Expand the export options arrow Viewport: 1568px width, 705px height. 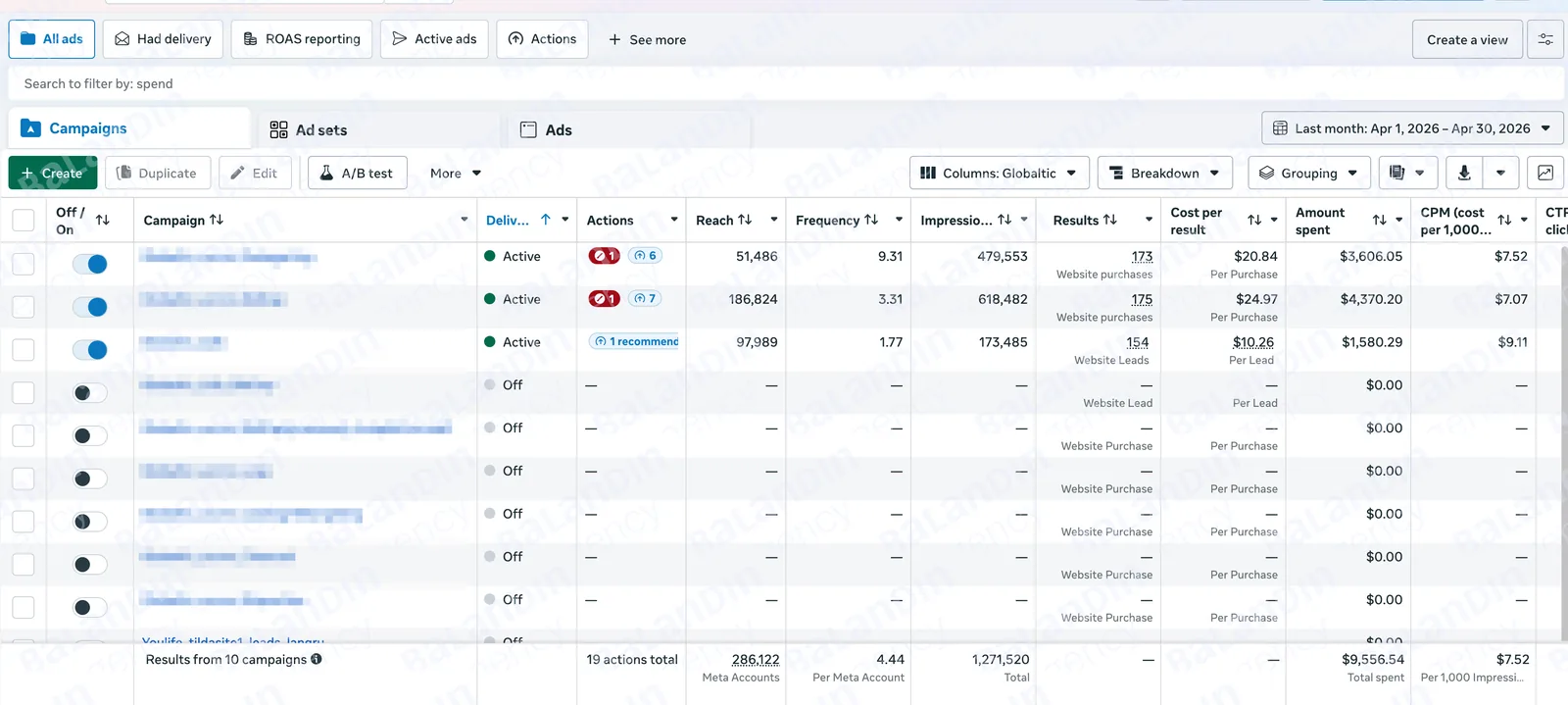point(1500,174)
